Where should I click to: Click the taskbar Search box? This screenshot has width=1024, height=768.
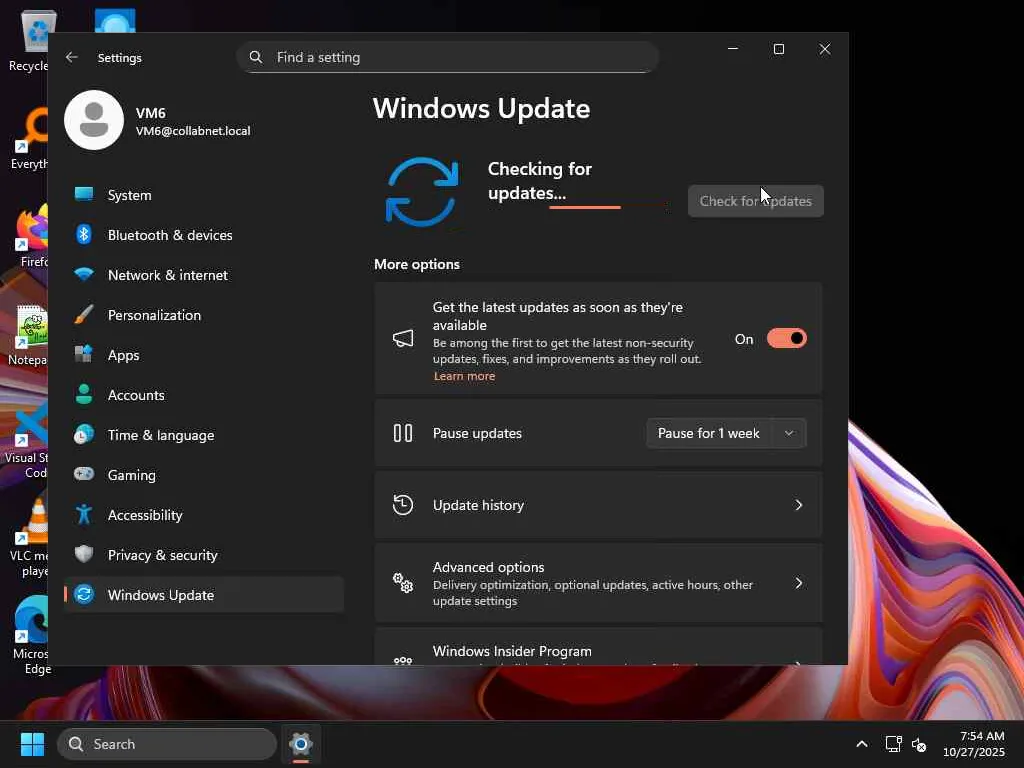[167, 744]
